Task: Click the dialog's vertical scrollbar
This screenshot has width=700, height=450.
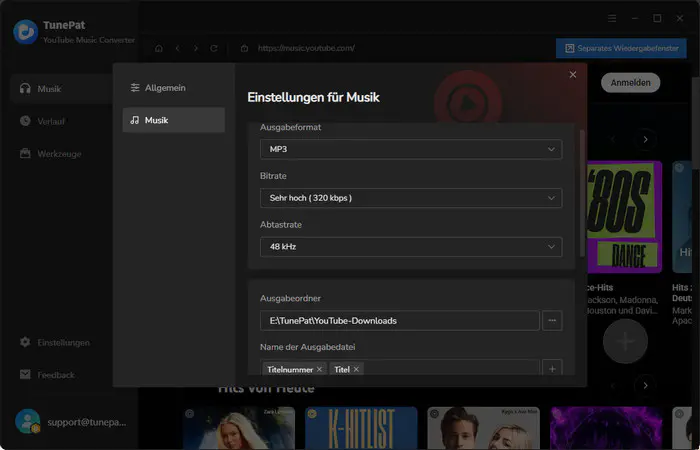Action: click(x=582, y=193)
